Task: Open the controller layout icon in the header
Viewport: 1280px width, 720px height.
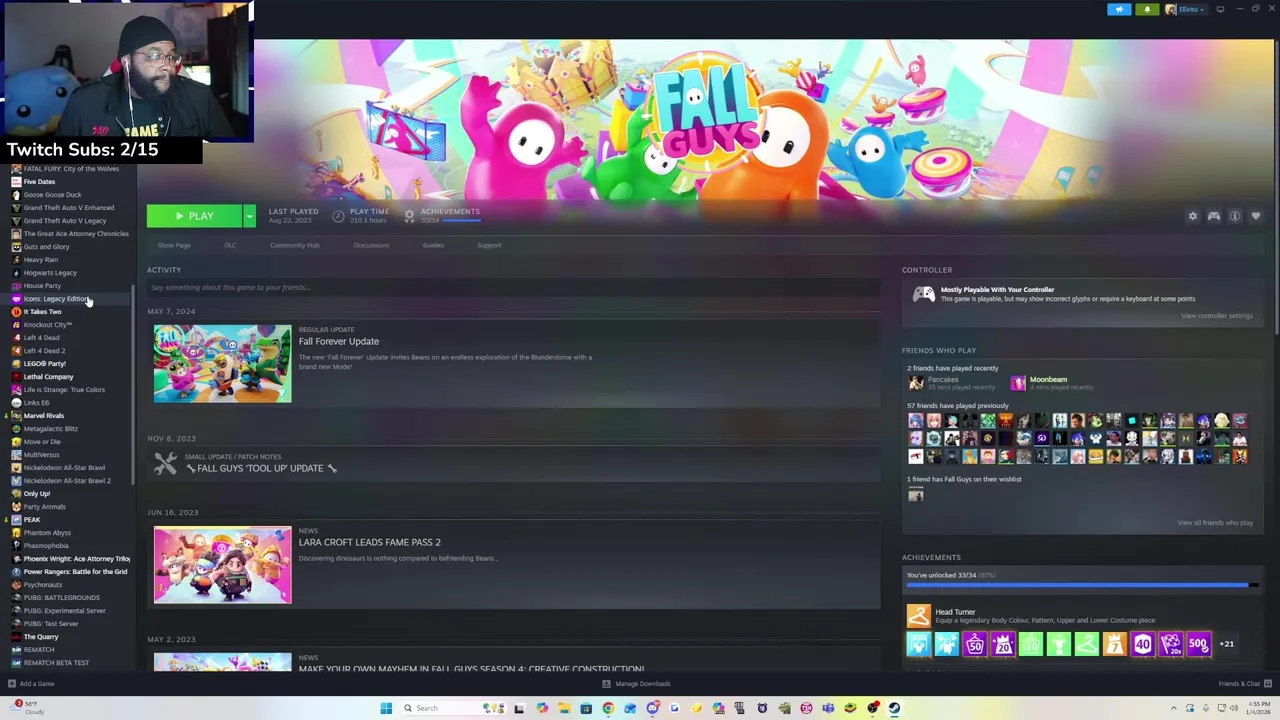Action: tap(1213, 216)
